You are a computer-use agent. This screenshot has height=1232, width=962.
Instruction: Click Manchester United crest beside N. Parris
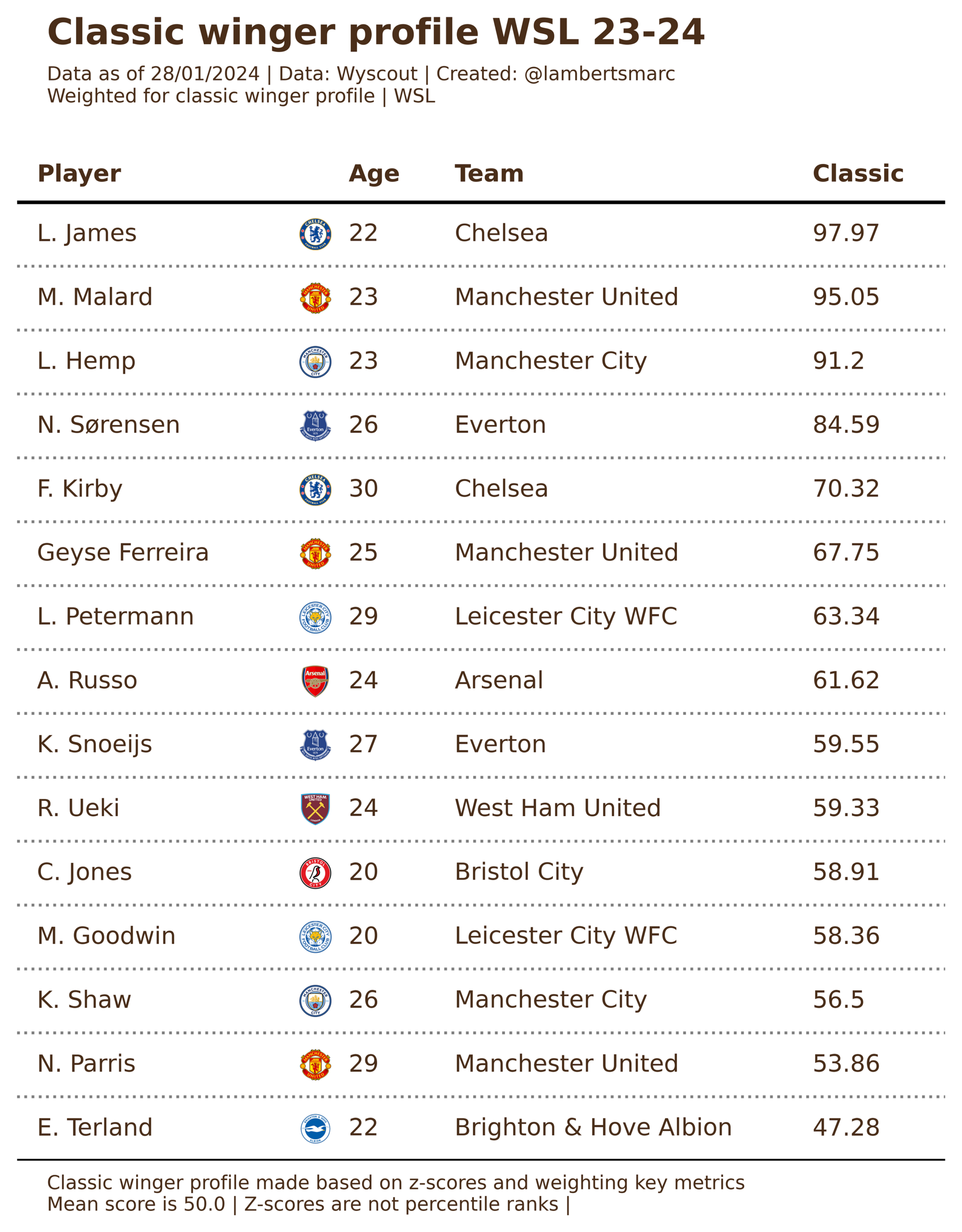[315, 1065]
